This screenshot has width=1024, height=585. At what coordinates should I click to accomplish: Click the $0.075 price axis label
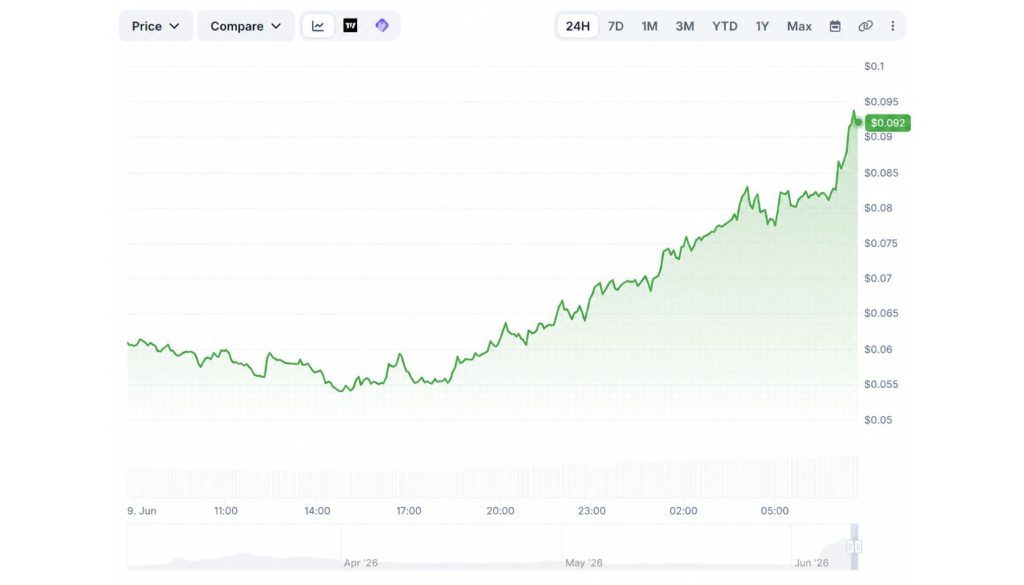(x=881, y=243)
